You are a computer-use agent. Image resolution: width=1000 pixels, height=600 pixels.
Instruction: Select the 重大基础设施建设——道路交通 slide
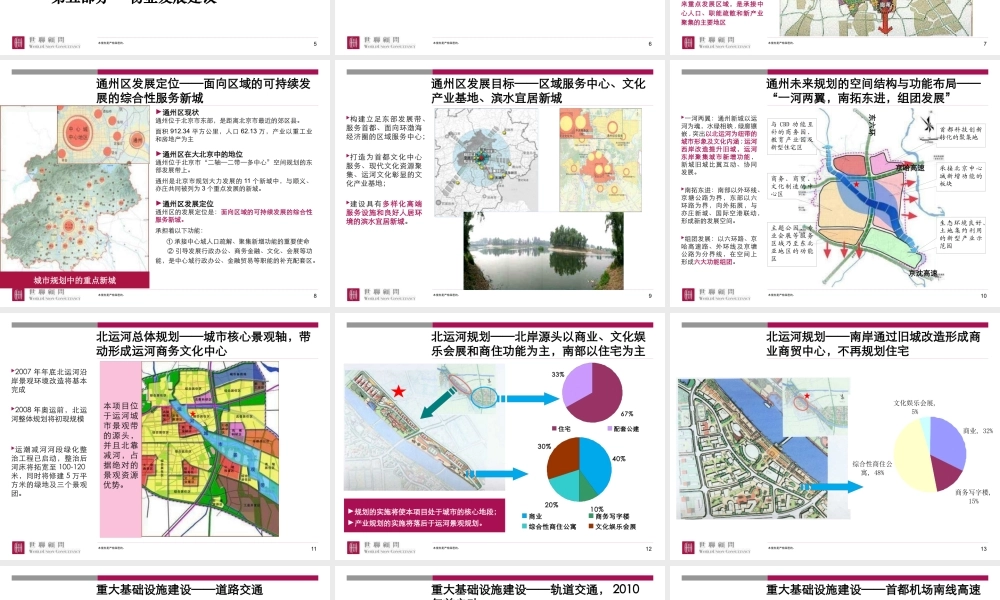(165, 583)
